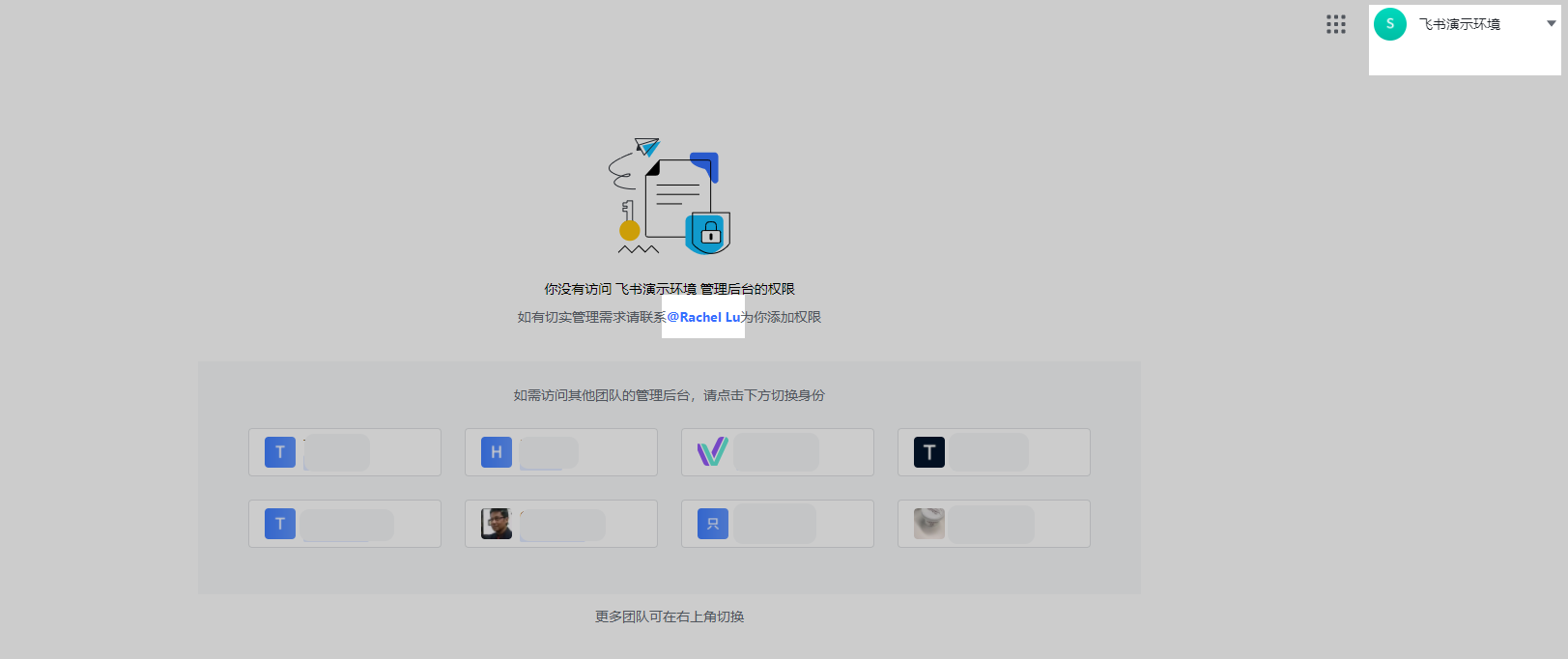Select the black T team icon
Viewport: 1568px width, 659px height.
click(929, 452)
